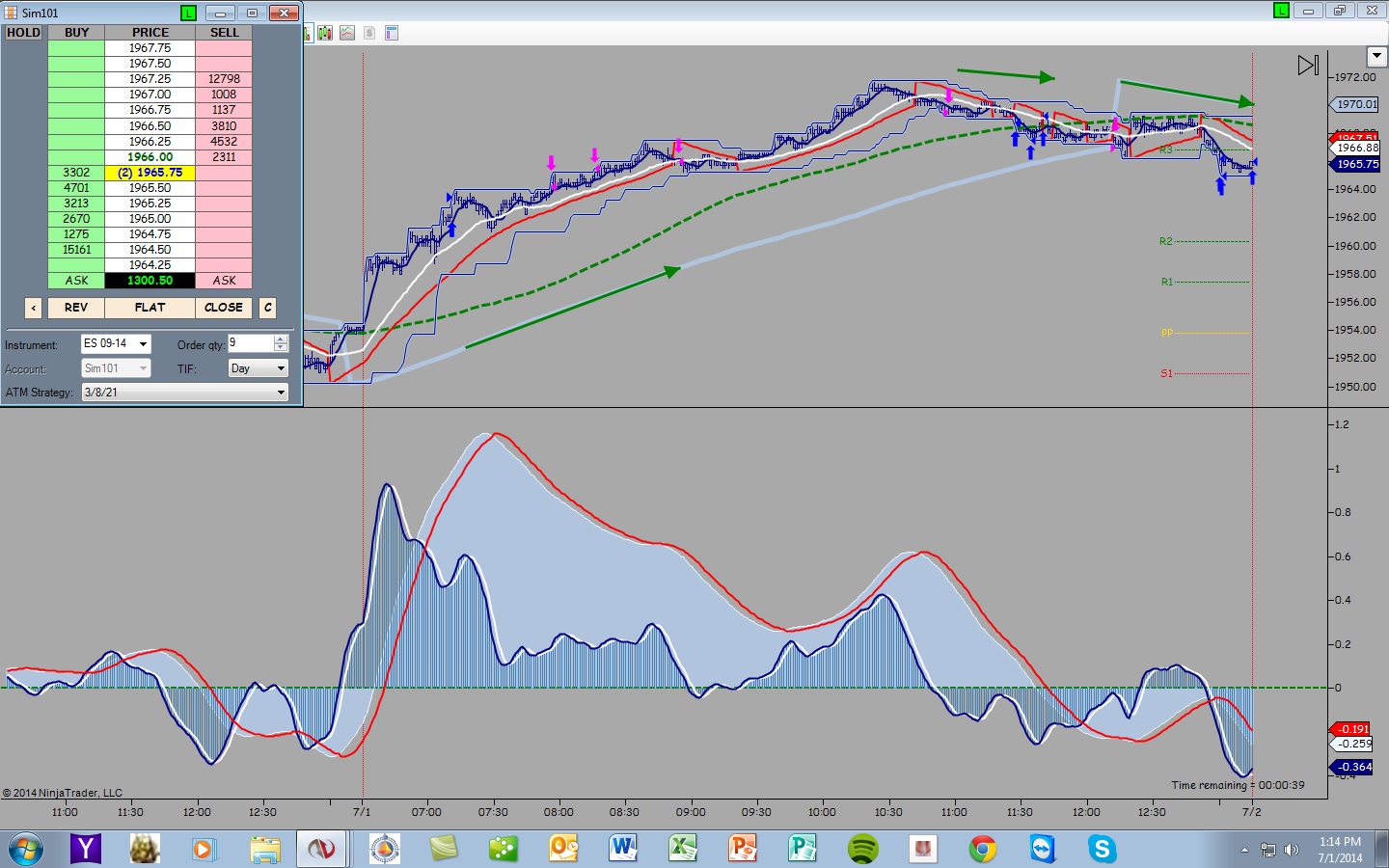Click the buy-side 3302 volume cell
Screen dimensions: 1389x868
76,173
